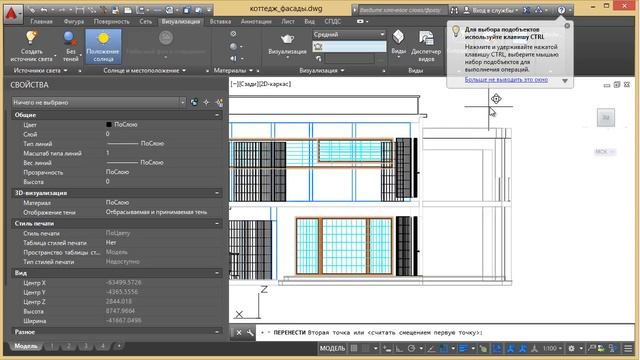Open Диспетчер видов view manager
Viewport: 640px width, 360px height.
426,46
